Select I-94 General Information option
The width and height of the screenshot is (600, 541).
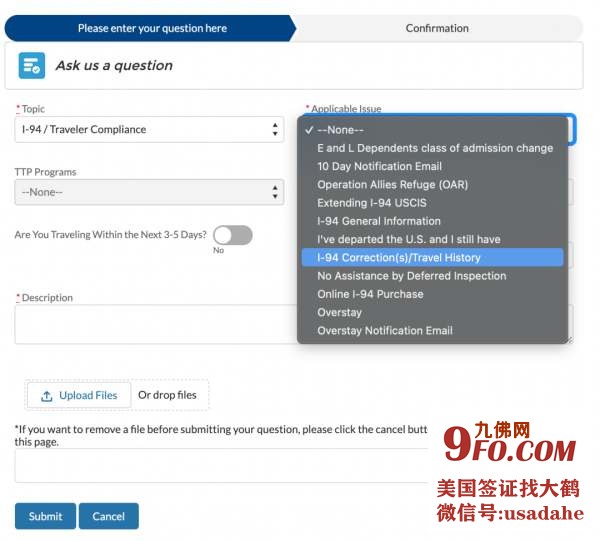coord(378,221)
